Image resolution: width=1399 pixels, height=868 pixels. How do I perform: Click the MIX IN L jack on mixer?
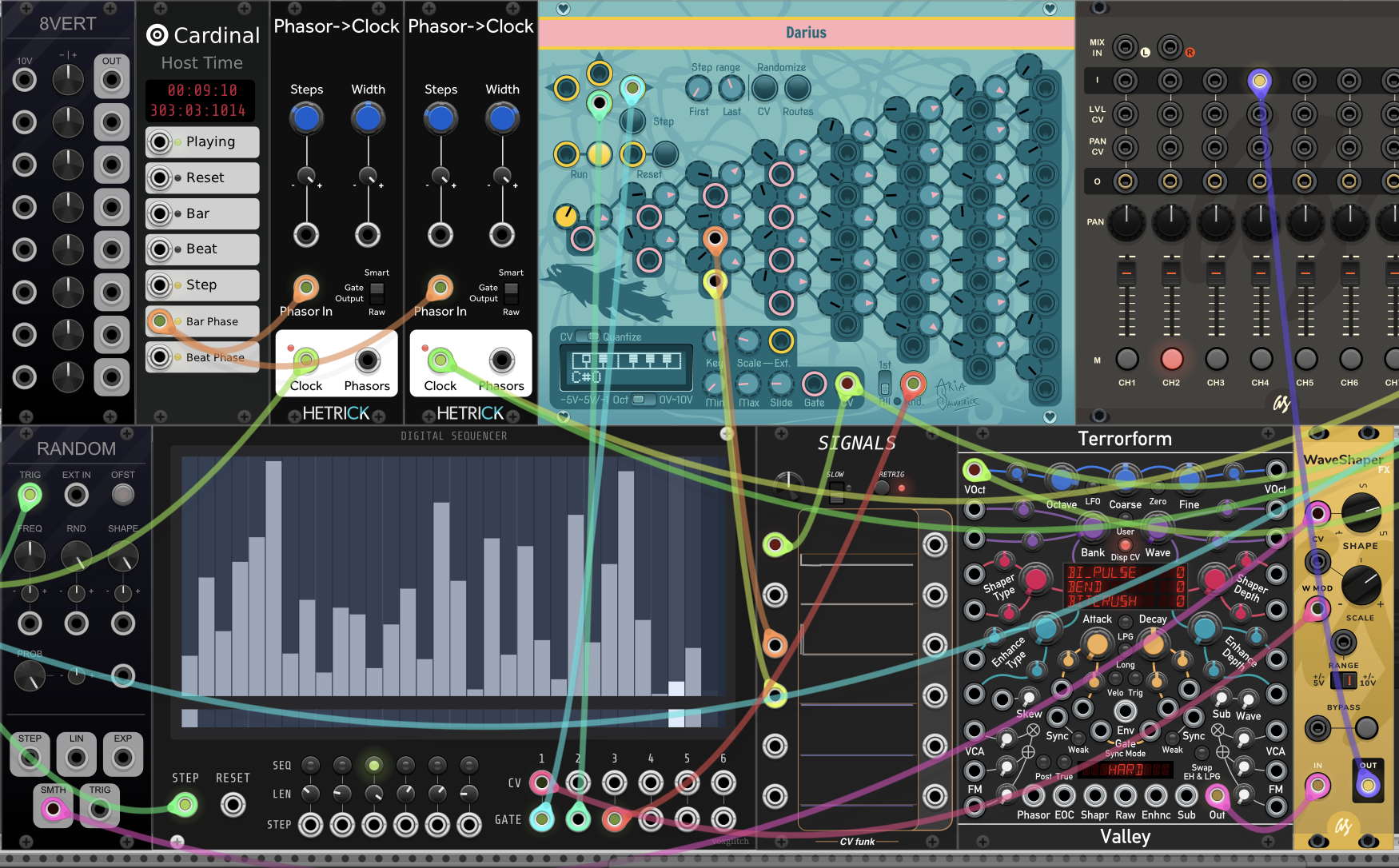coord(1126,48)
